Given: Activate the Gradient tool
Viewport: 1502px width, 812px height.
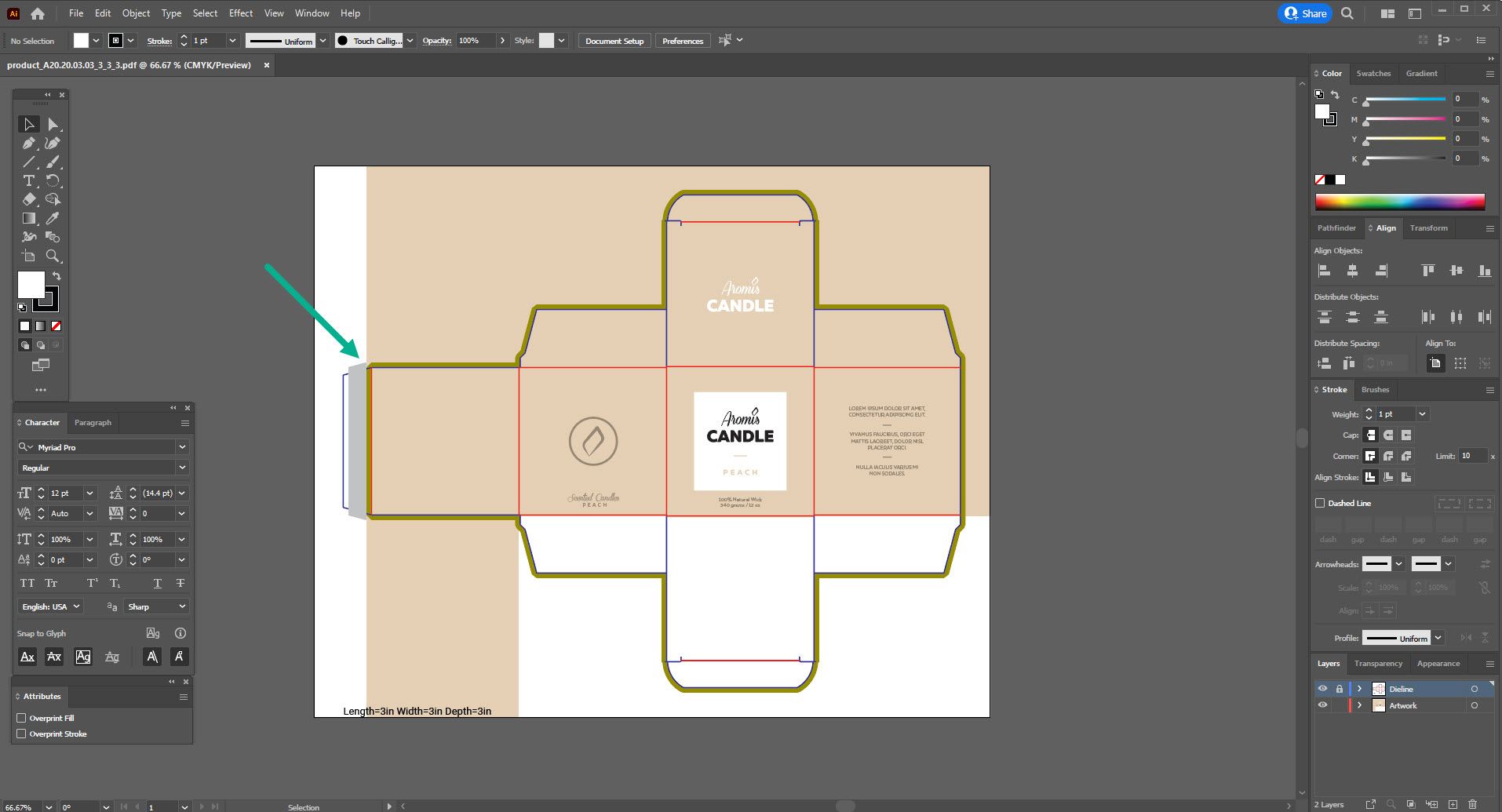Looking at the screenshot, I should [x=29, y=218].
